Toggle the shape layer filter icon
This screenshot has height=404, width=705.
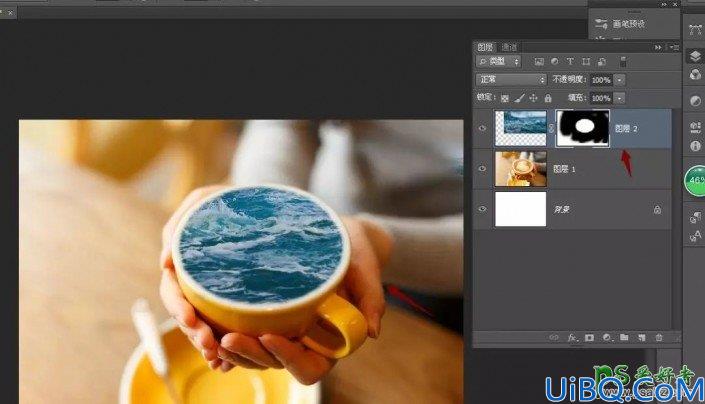(x=586, y=62)
